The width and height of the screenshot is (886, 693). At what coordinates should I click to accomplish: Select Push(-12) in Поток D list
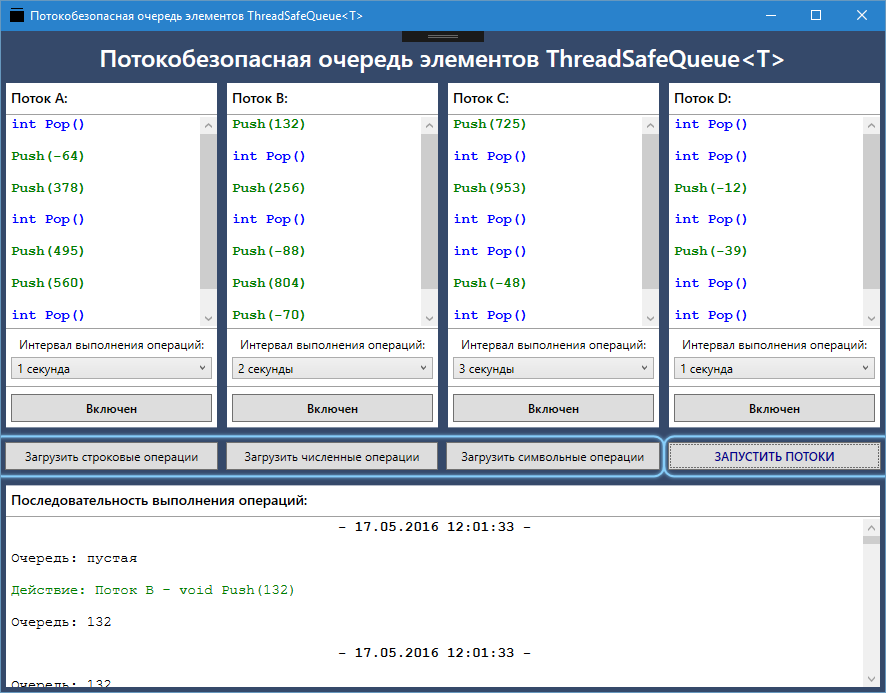711,187
